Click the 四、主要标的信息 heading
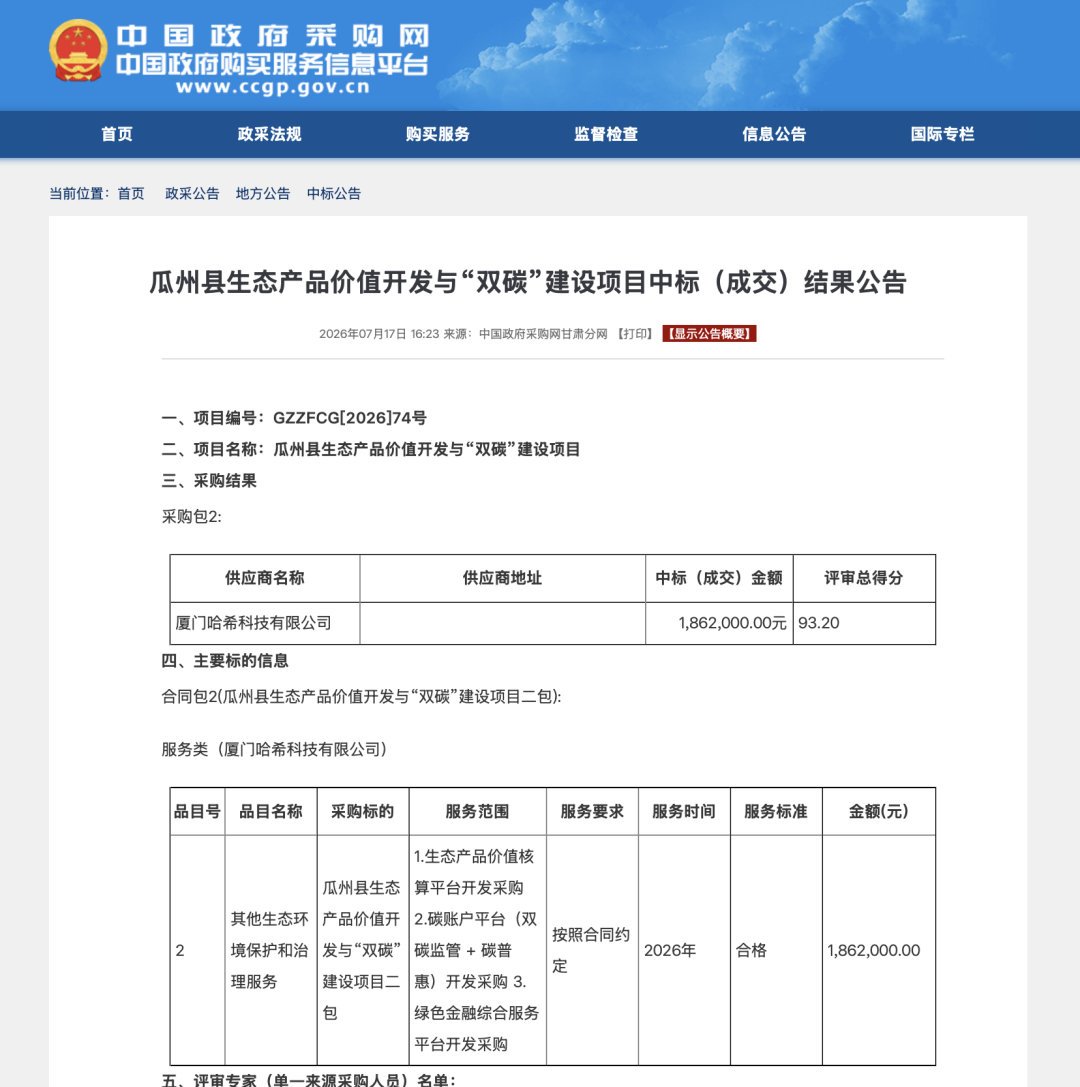Viewport: 1080px width, 1087px height. [225, 661]
